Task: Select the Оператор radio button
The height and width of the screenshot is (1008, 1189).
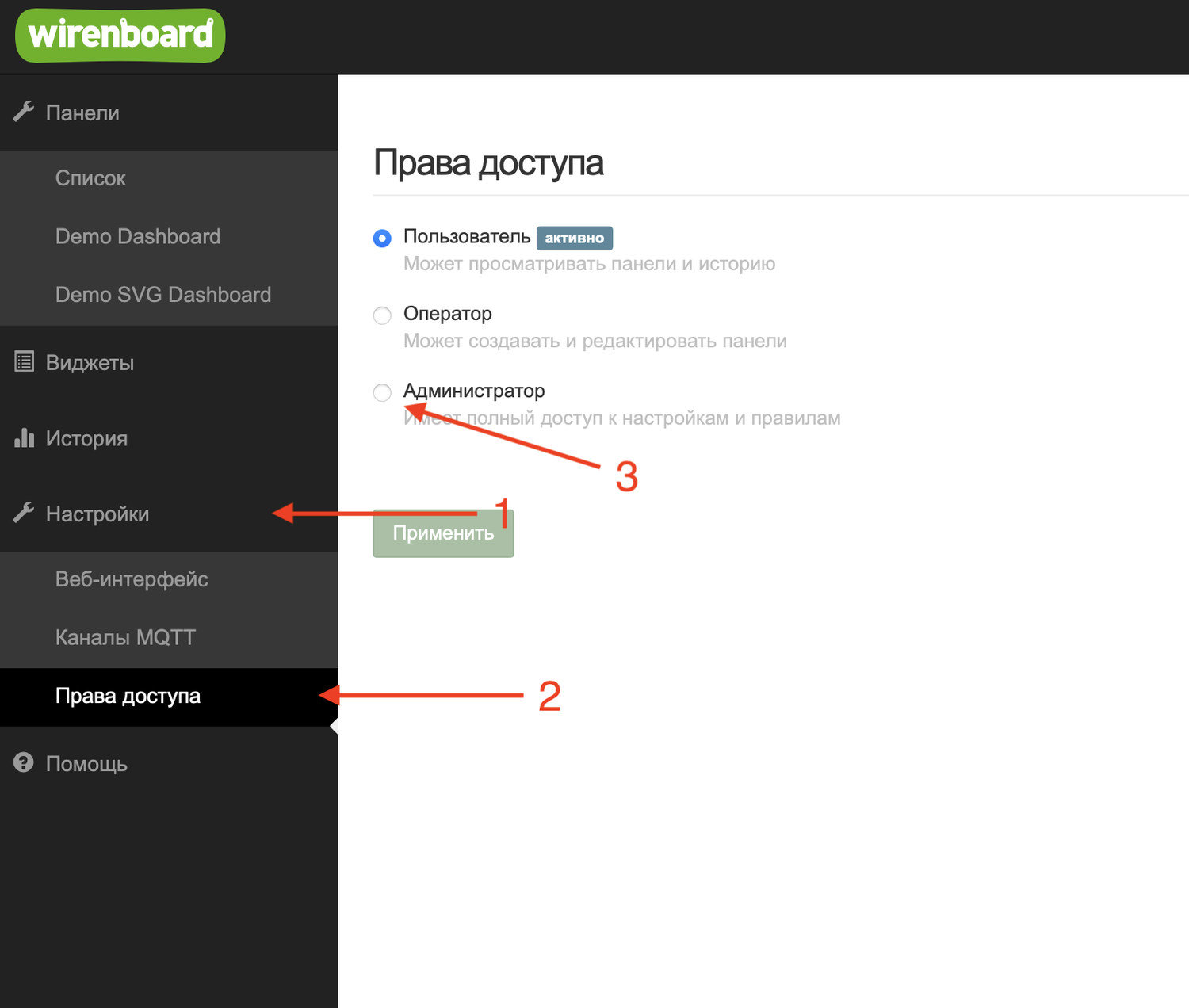Action: tap(382, 315)
